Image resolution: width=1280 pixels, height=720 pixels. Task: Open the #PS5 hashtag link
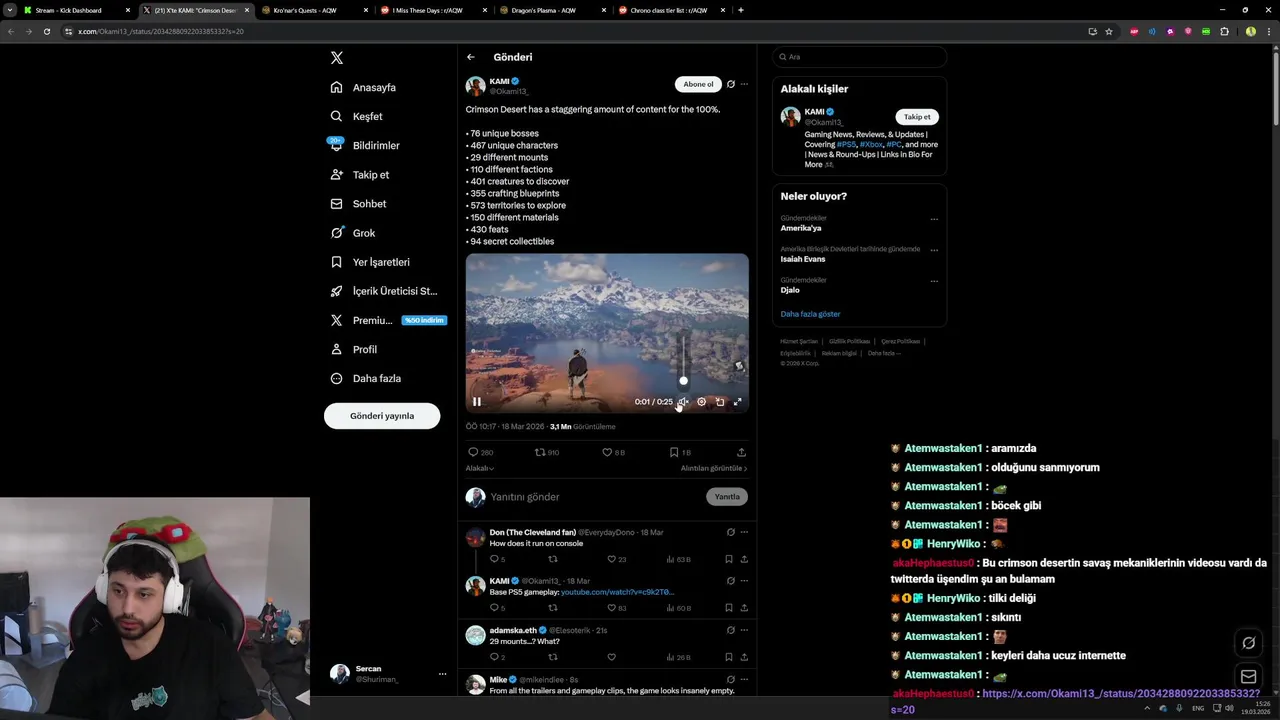(x=846, y=144)
